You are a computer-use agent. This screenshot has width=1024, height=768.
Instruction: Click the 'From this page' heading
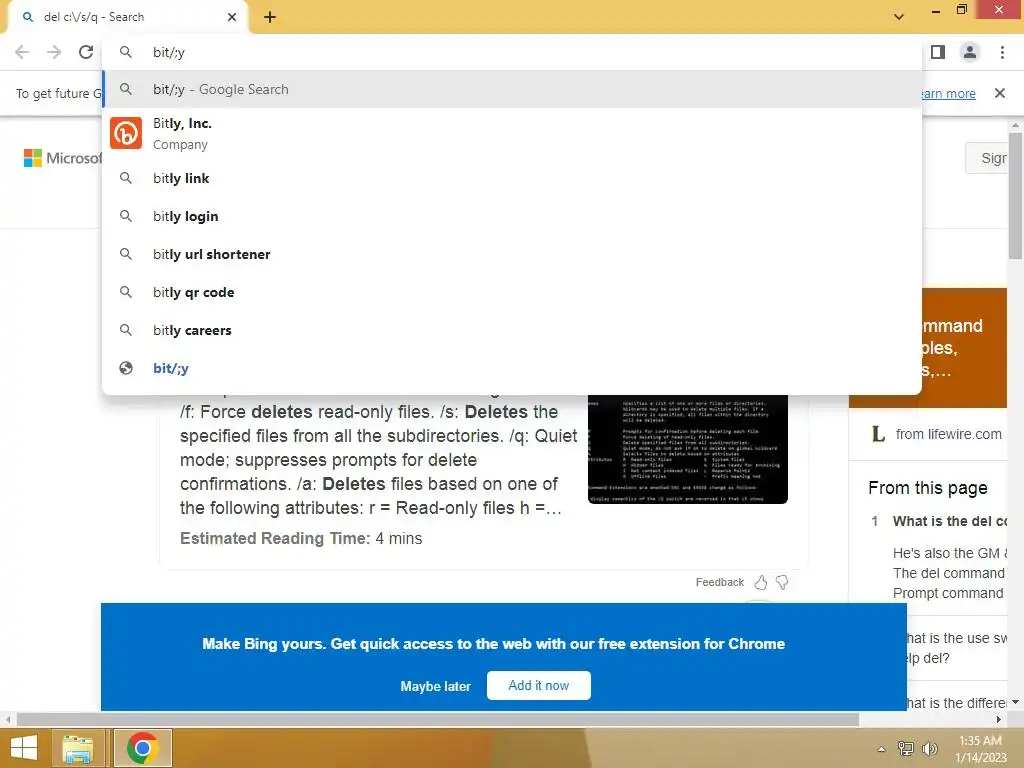[927, 488]
